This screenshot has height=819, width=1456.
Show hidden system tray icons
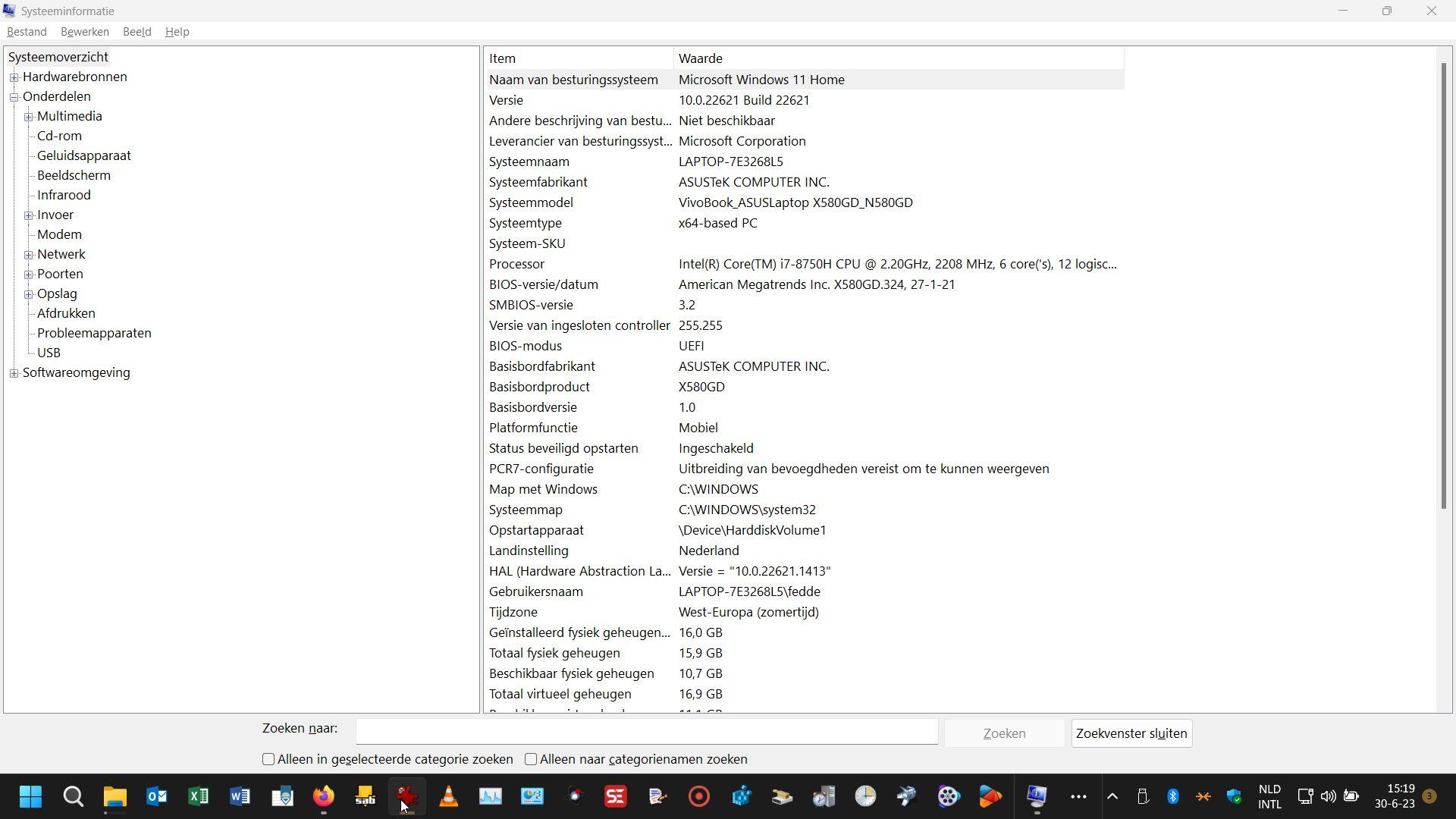pos(1112,796)
